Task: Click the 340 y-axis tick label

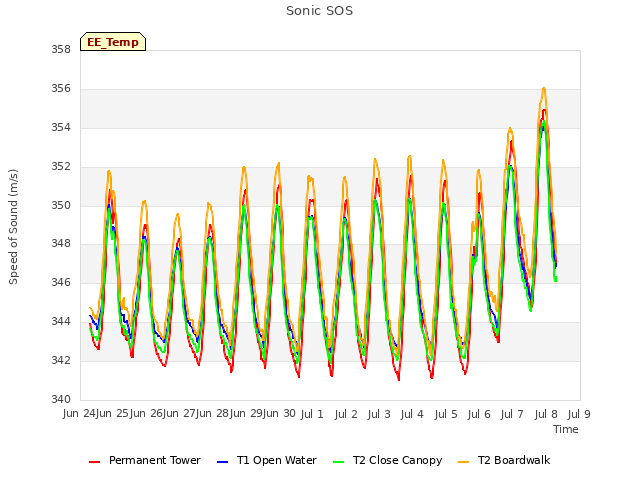Action: click(61, 399)
